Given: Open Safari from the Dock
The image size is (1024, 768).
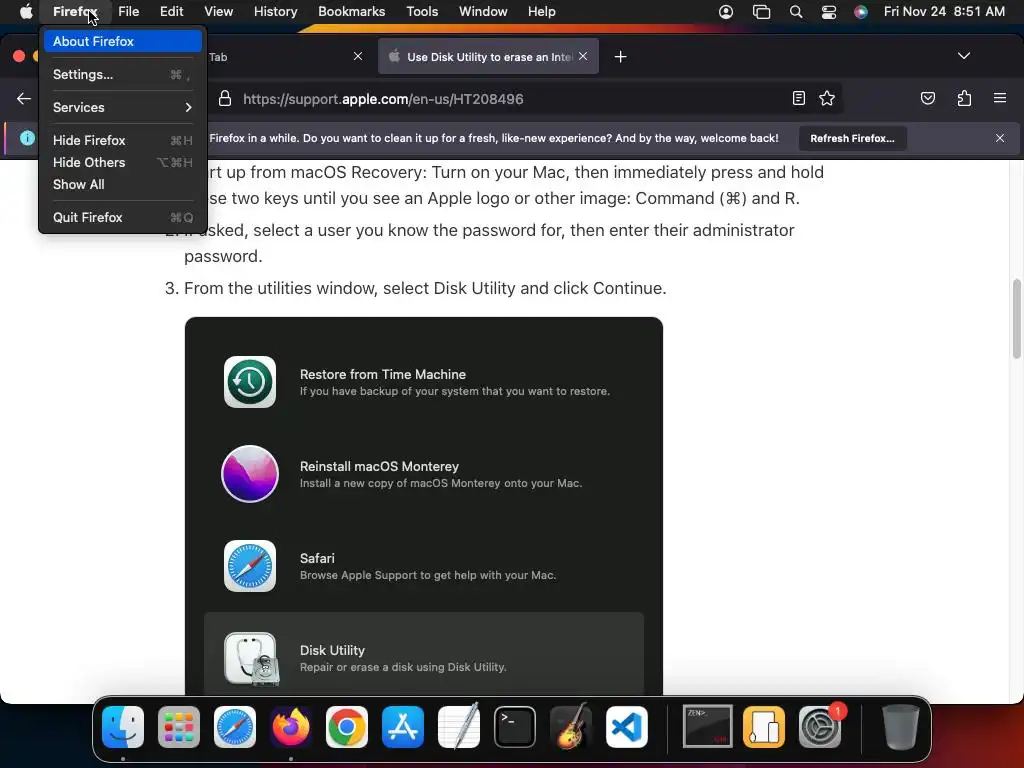Looking at the screenshot, I should click(234, 727).
